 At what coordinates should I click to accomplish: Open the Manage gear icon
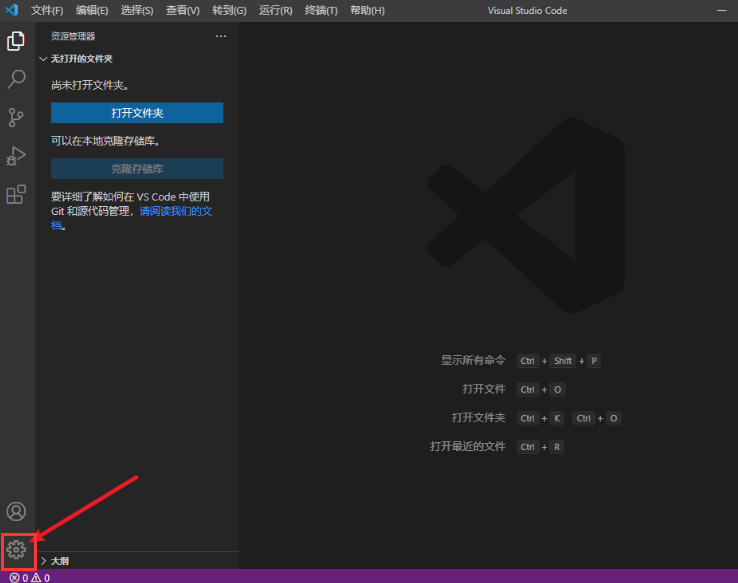pos(16,549)
